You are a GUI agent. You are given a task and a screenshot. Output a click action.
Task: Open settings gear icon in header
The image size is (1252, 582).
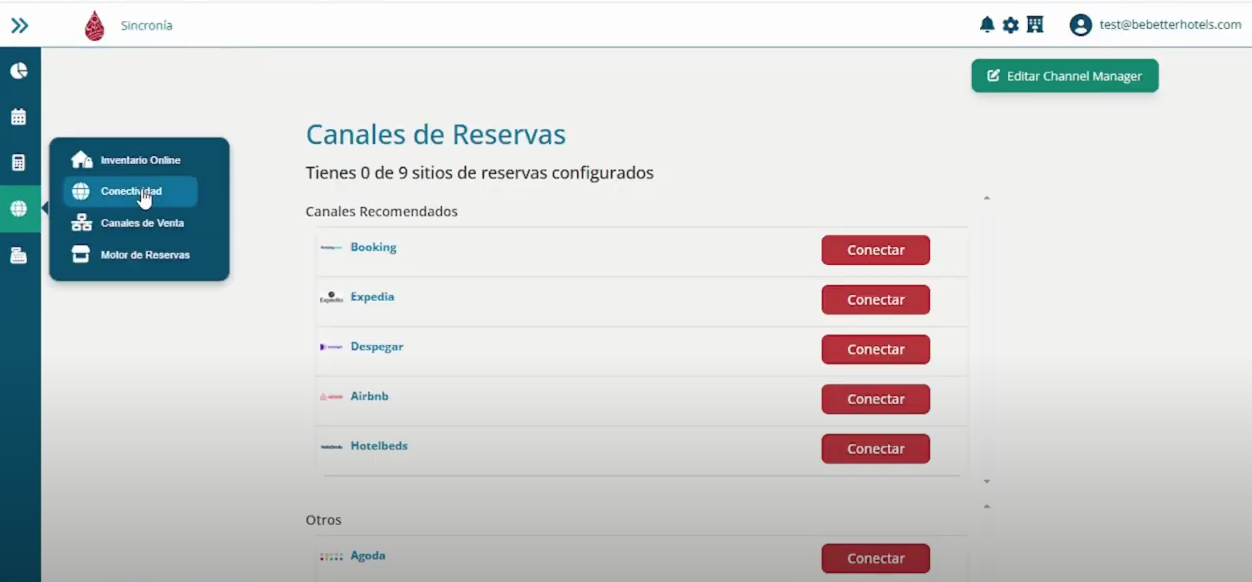point(1011,25)
